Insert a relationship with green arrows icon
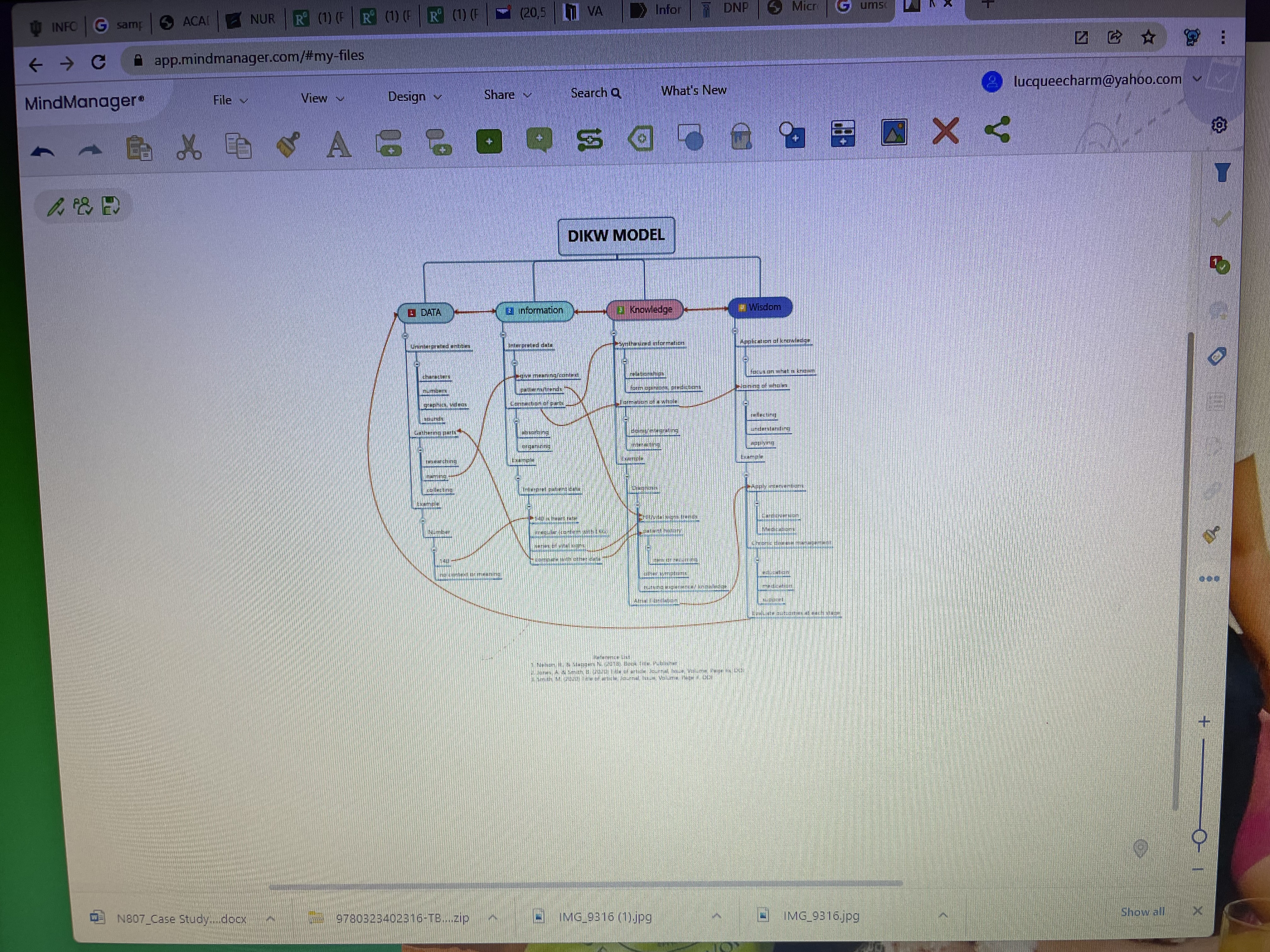 pyautogui.click(x=589, y=139)
